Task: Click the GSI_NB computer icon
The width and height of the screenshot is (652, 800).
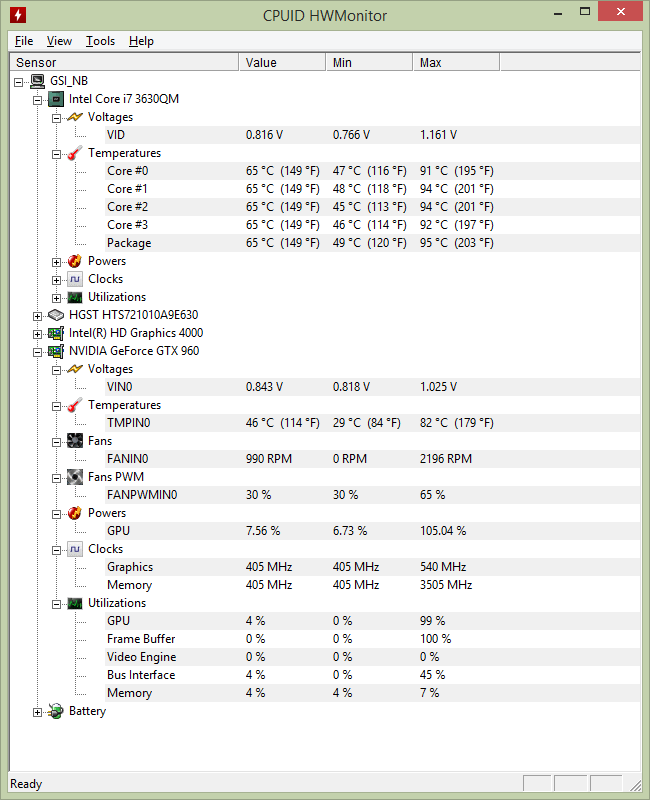Action: coord(37,81)
